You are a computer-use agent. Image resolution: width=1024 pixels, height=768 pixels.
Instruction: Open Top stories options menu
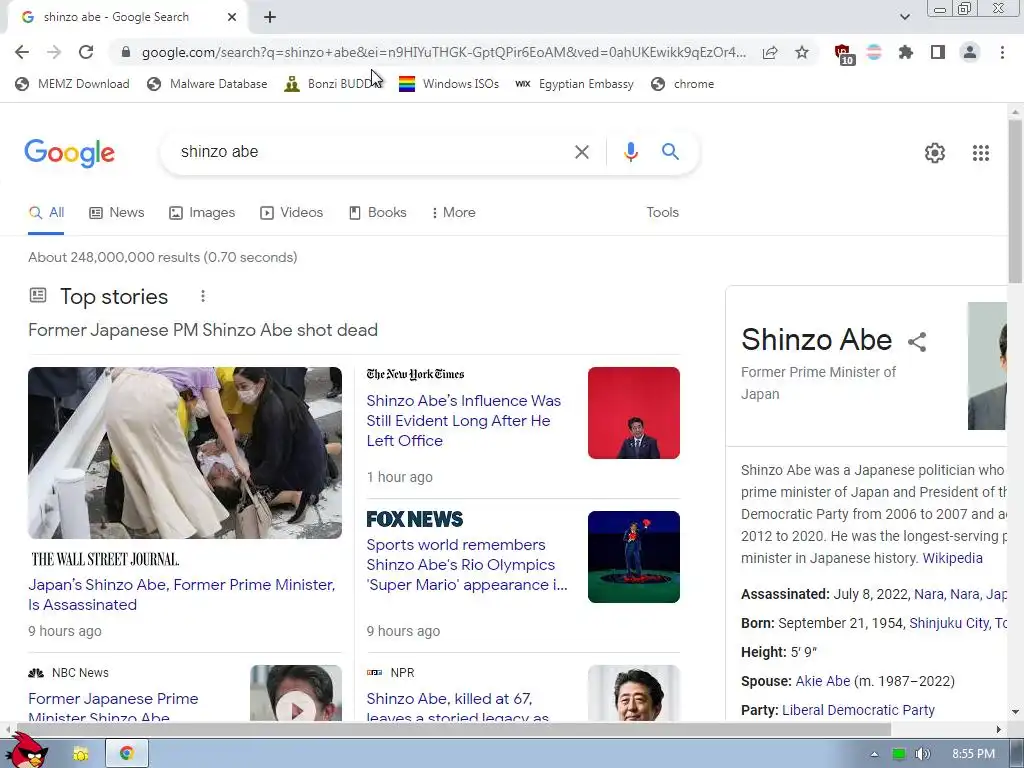pos(203,296)
